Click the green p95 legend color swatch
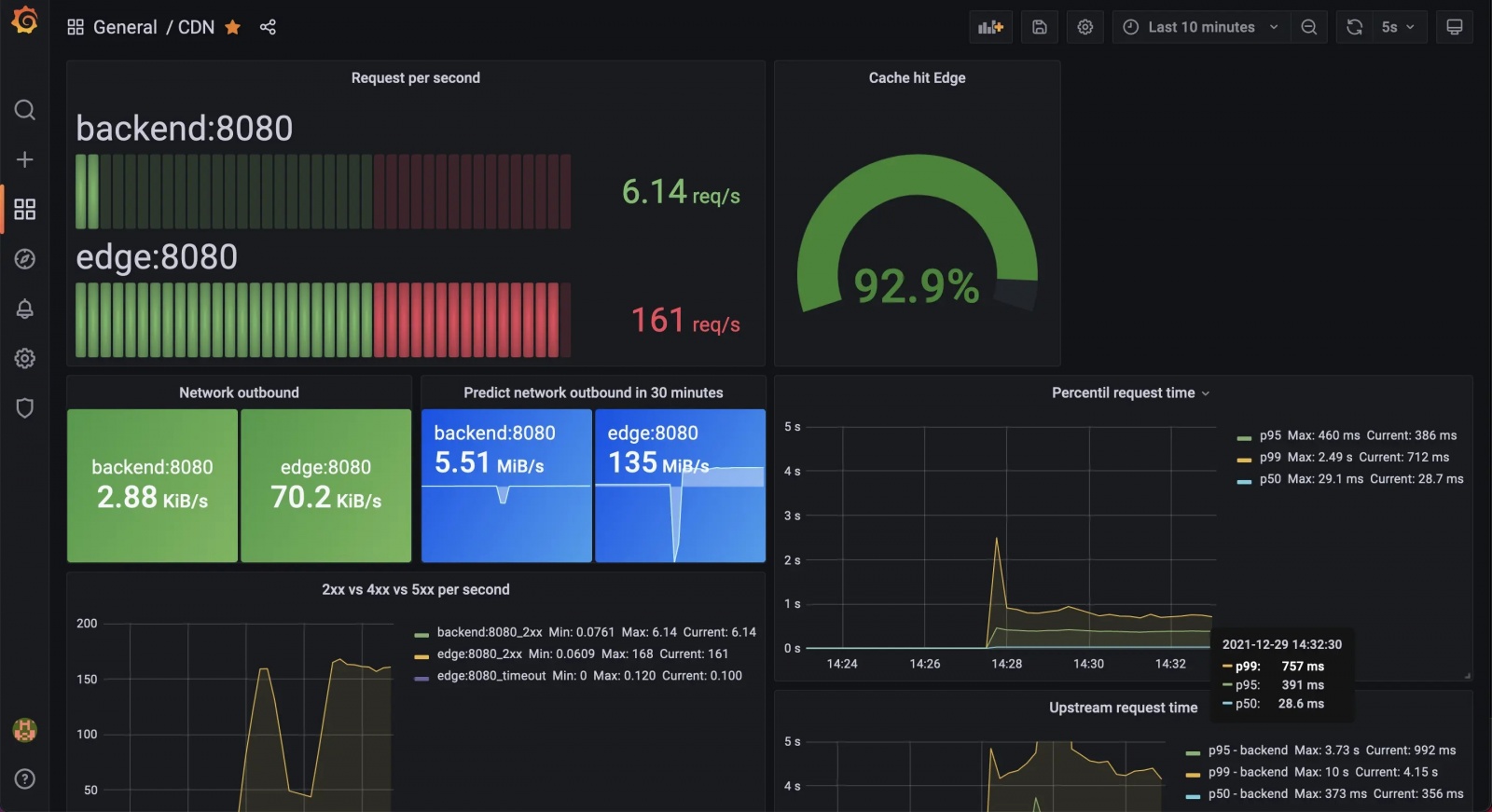Viewport: 1492px width, 812px height. (1244, 438)
